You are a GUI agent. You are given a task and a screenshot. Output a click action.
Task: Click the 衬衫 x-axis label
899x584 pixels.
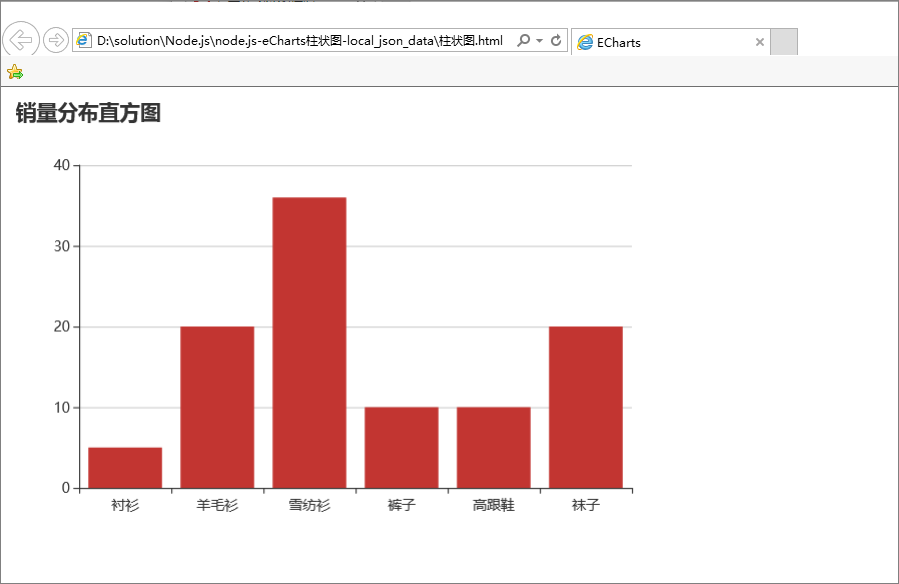pos(125,505)
